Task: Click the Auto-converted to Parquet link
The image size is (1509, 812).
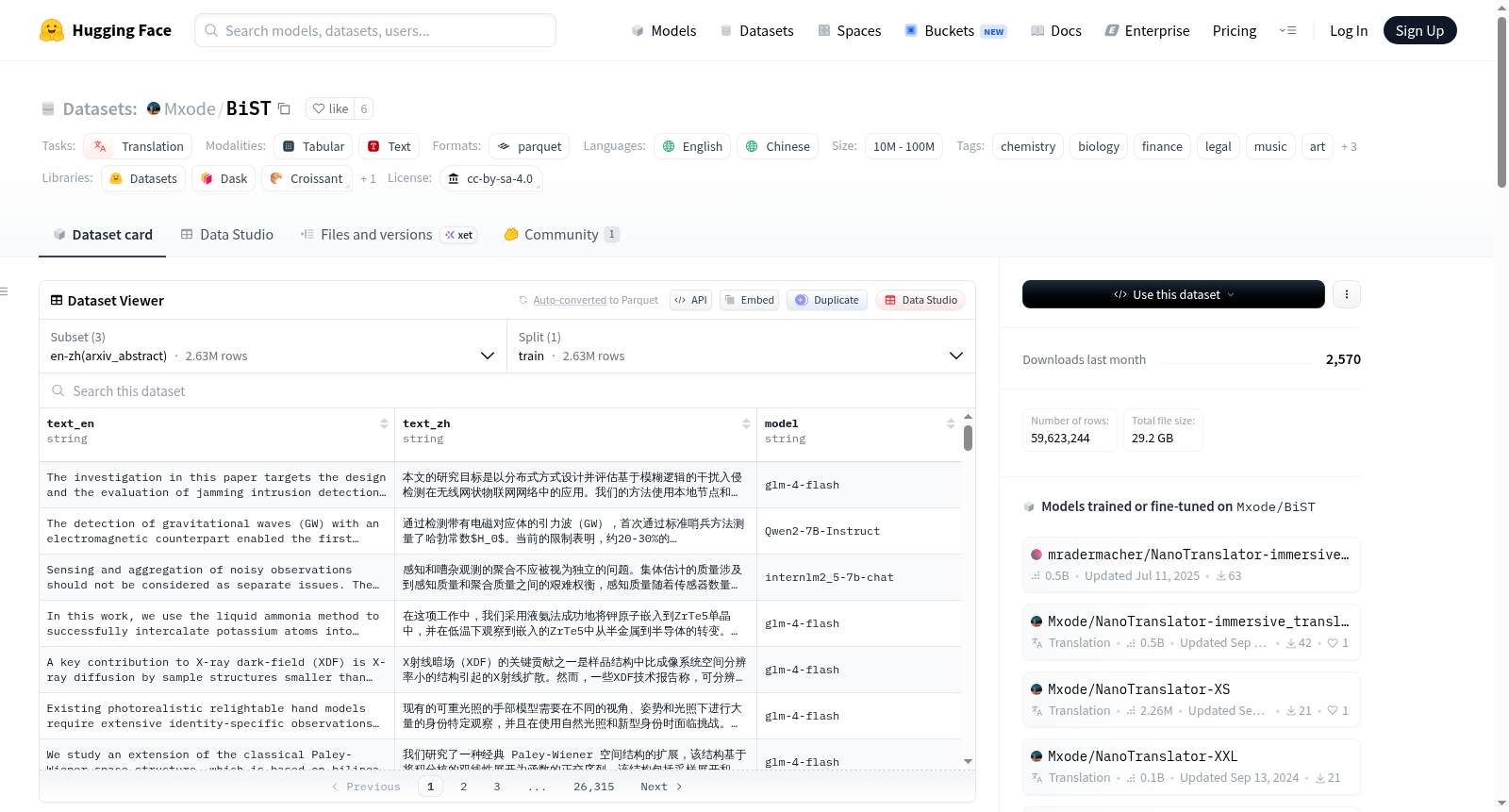Action: coord(570,300)
